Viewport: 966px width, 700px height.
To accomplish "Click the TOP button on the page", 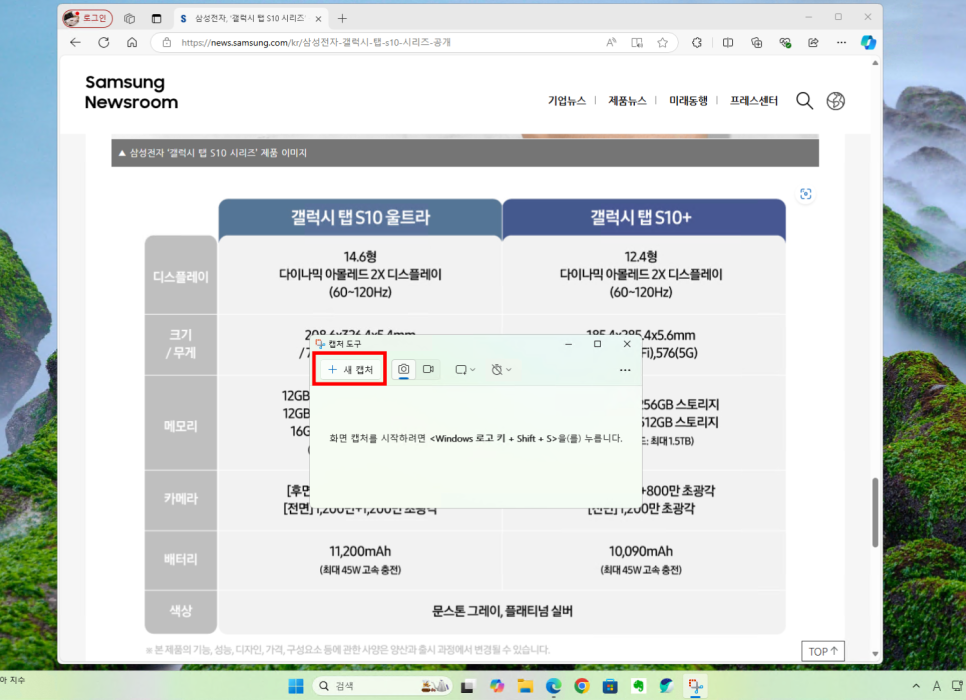I will [823, 651].
